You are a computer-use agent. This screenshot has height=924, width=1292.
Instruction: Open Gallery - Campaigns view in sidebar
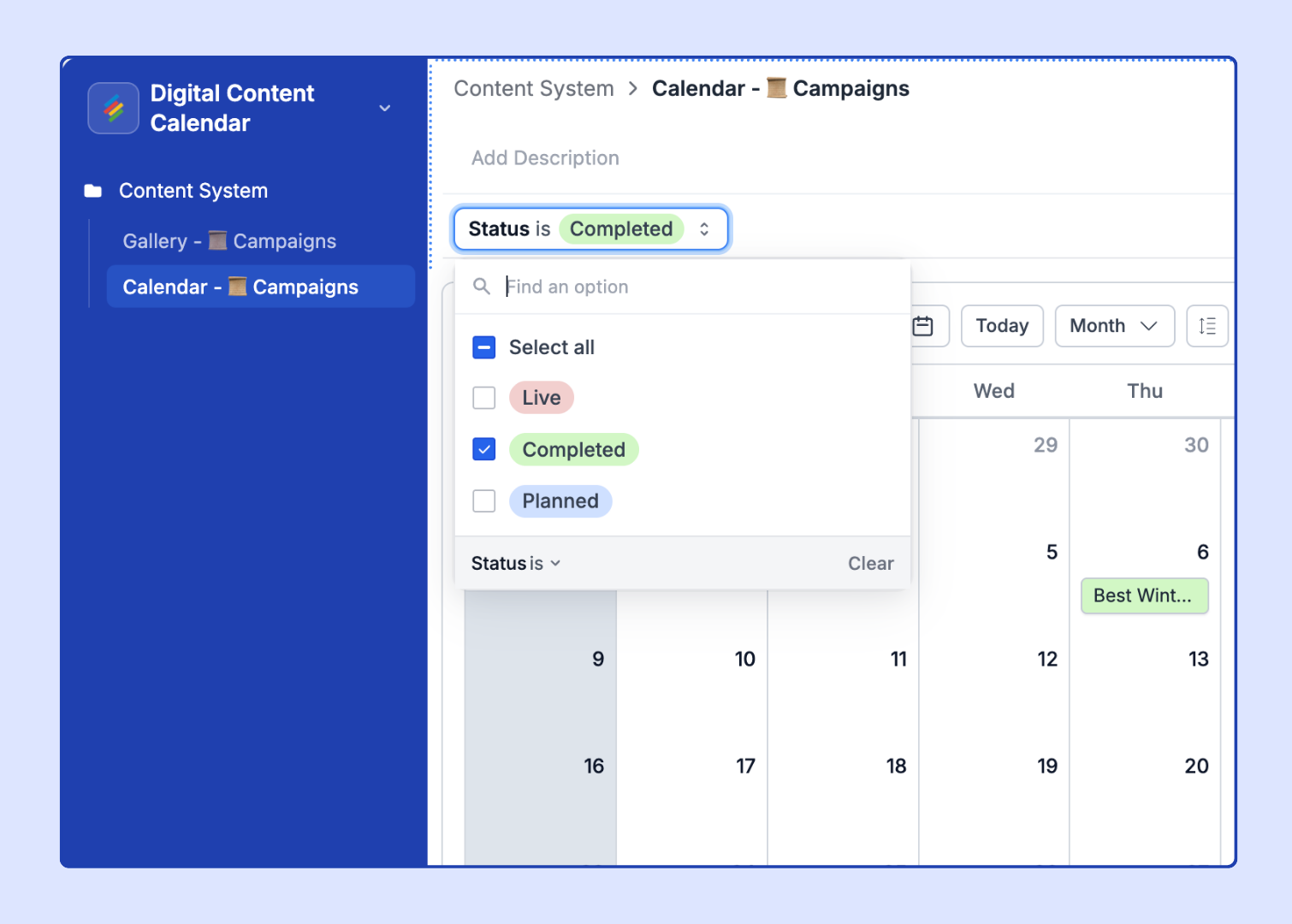(x=229, y=241)
